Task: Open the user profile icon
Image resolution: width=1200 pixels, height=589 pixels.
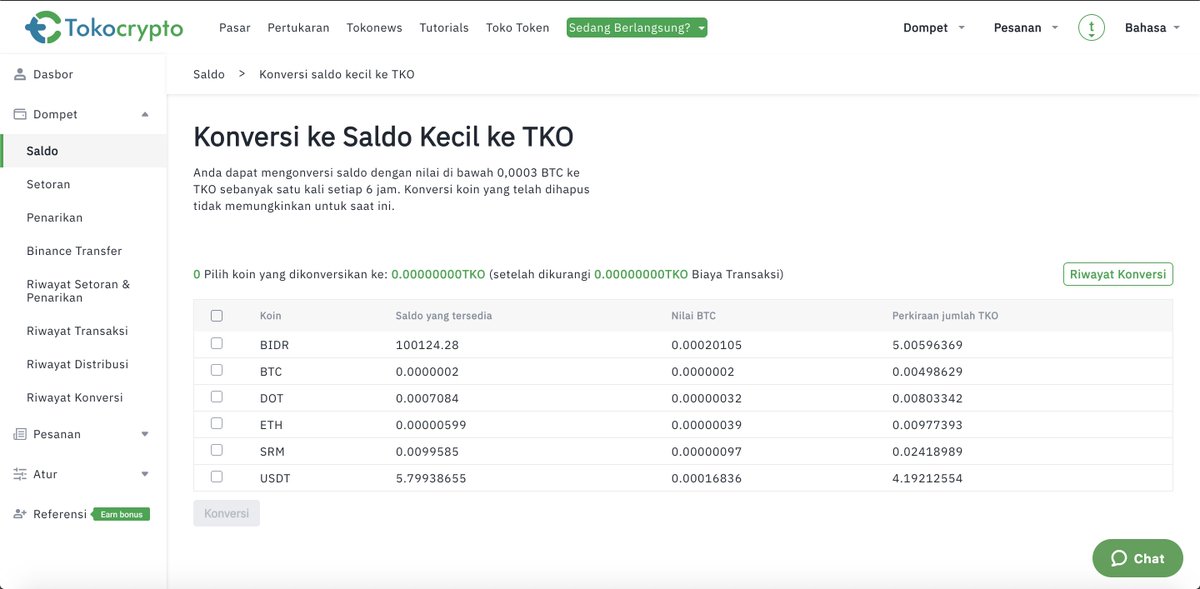Action: 1091,28
